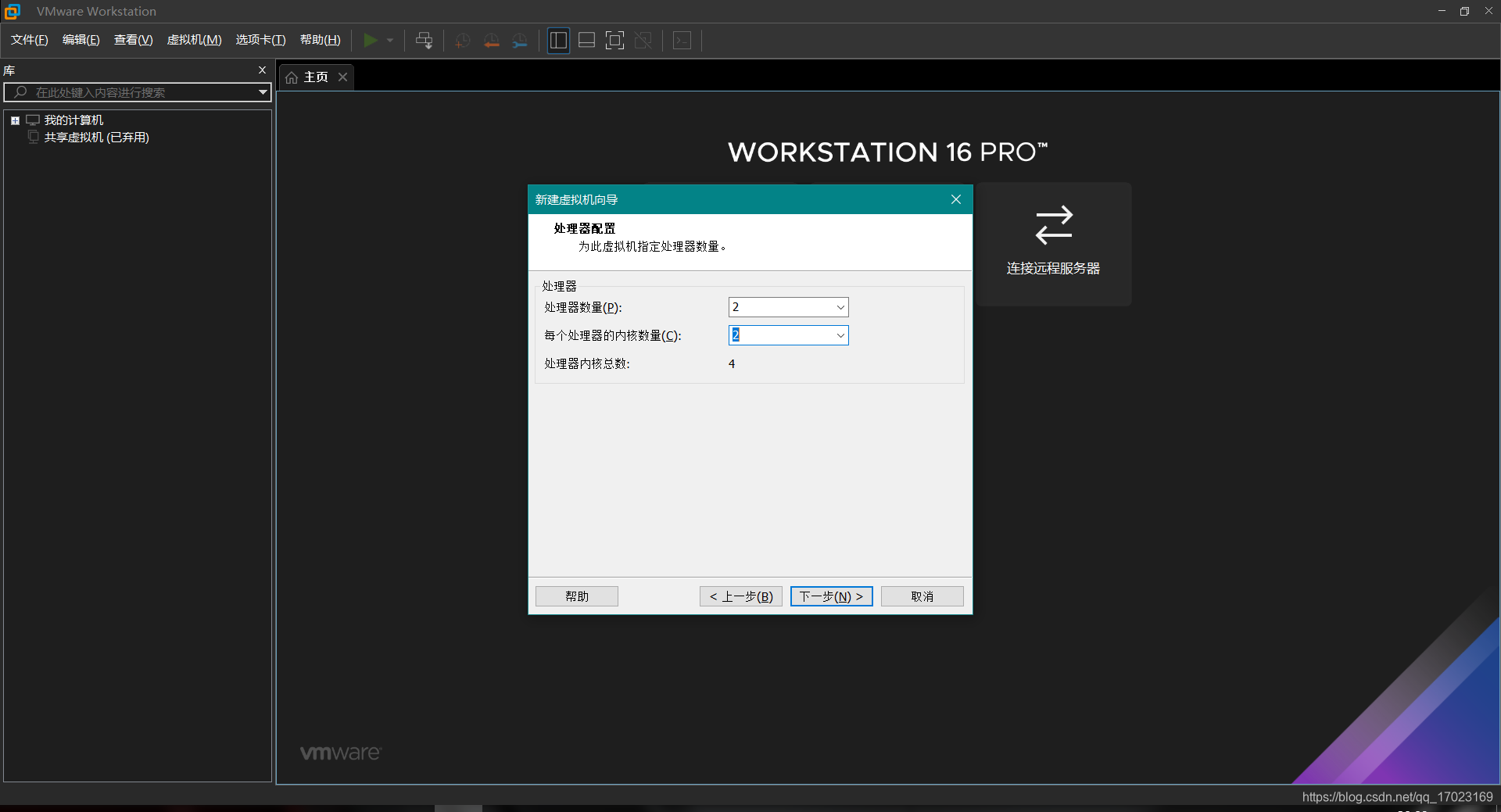Click the library search input field
1501x812 pixels.
tap(137, 92)
